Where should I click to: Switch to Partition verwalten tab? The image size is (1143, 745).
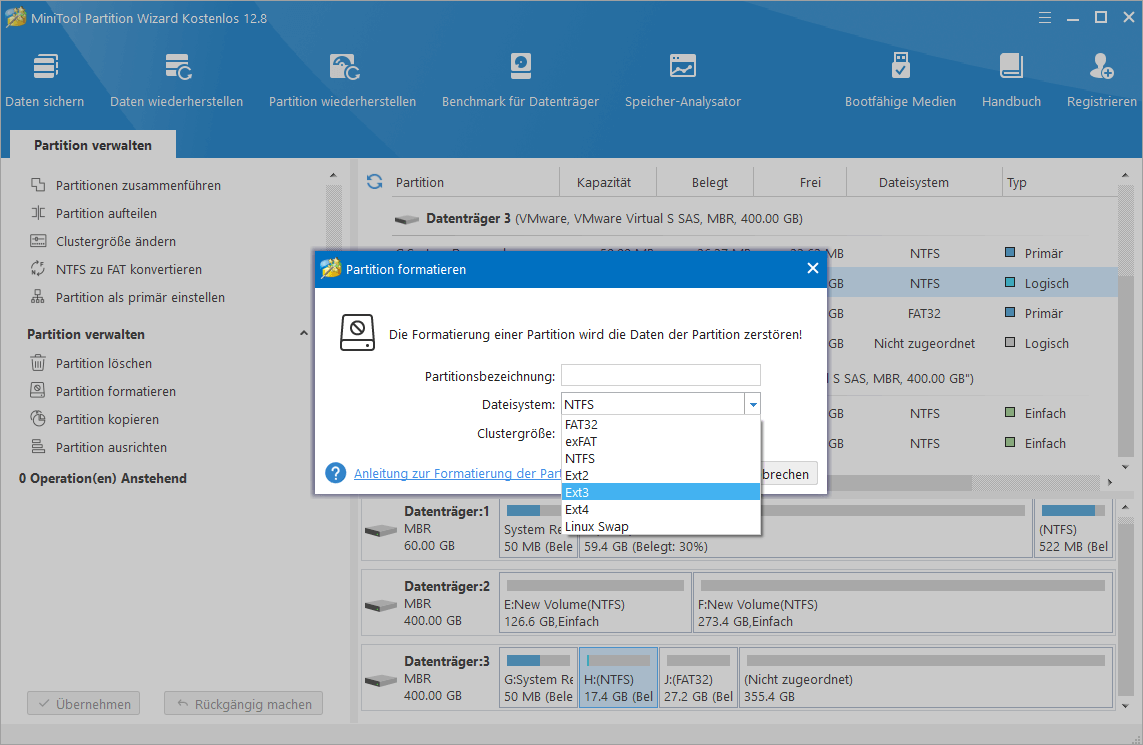coord(93,145)
